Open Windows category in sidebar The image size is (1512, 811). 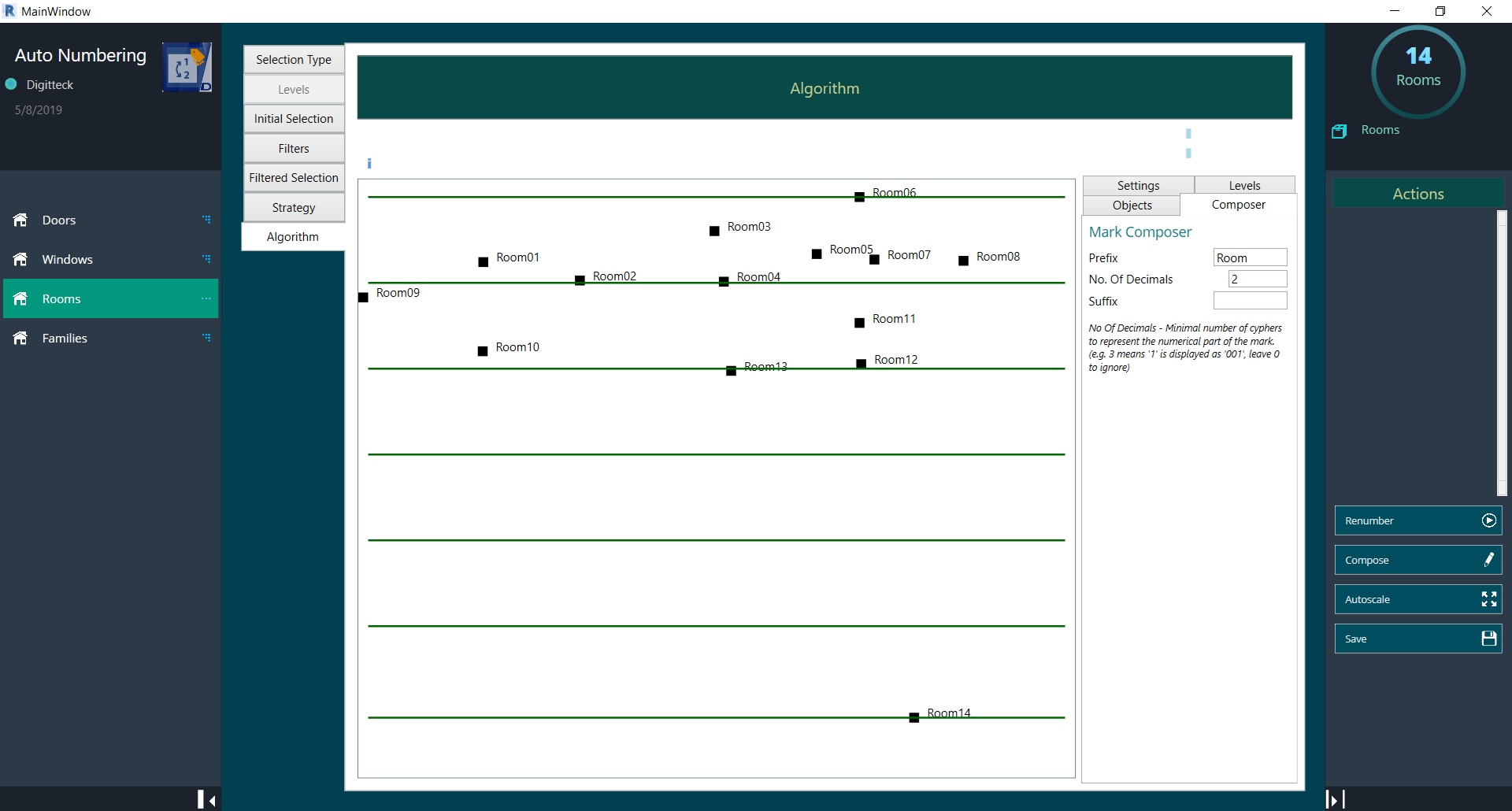click(x=110, y=259)
